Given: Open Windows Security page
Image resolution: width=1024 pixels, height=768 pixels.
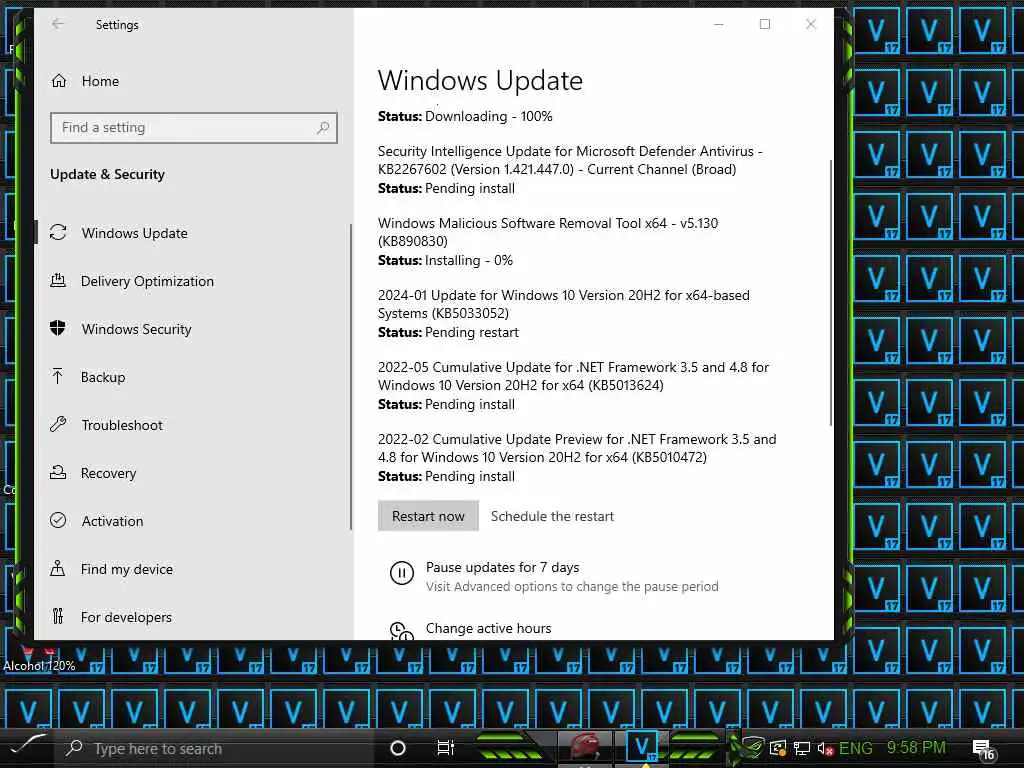Looking at the screenshot, I should [136, 329].
